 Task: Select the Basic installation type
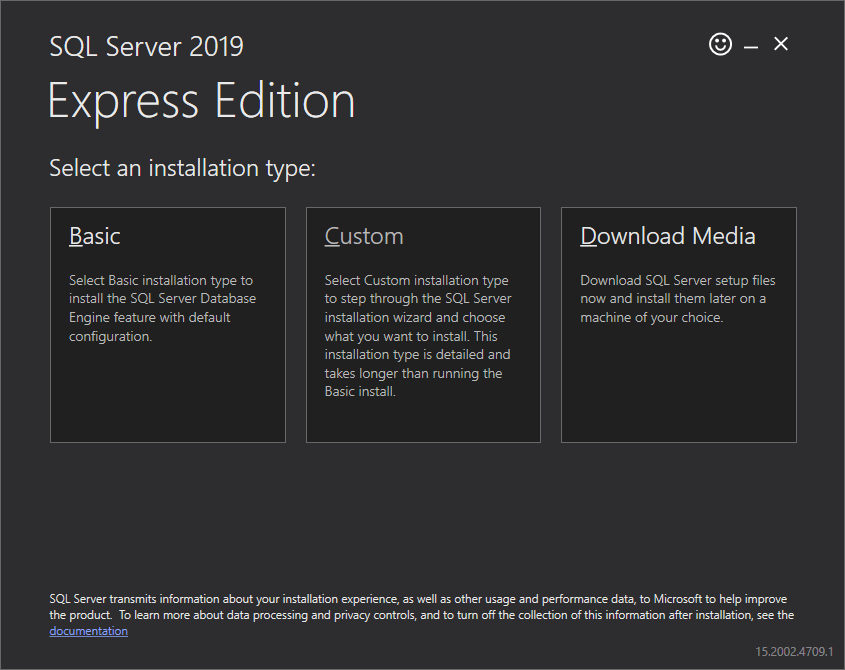pos(167,325)
